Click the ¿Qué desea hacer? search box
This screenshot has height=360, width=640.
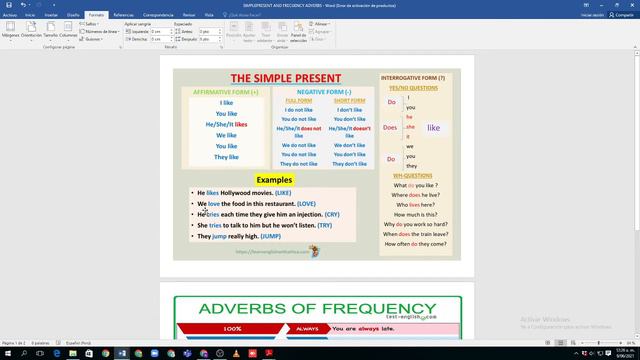point(242,15)
